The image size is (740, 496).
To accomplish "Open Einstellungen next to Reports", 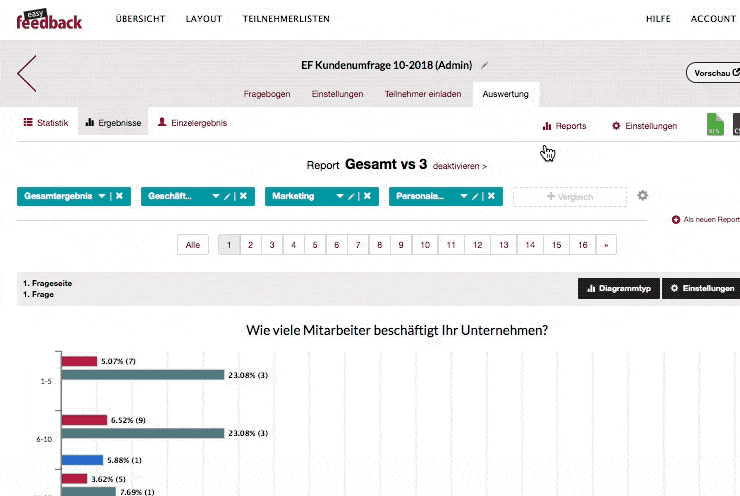I will pos(644,126).
